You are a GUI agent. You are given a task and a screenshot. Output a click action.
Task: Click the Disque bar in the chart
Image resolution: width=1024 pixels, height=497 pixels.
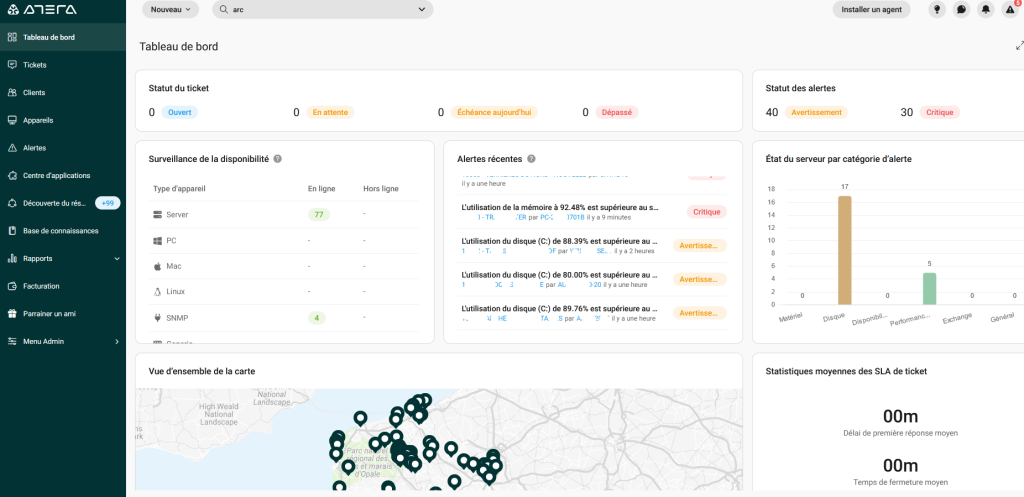click(844, 250)
